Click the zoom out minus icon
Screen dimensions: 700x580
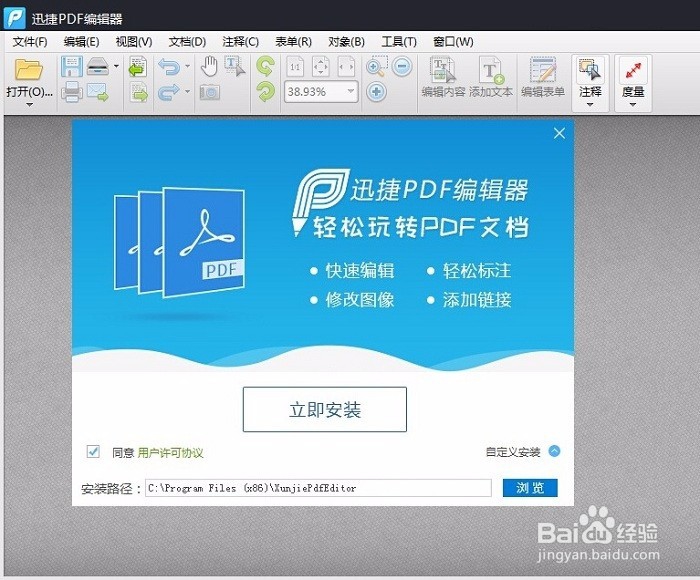402,67
